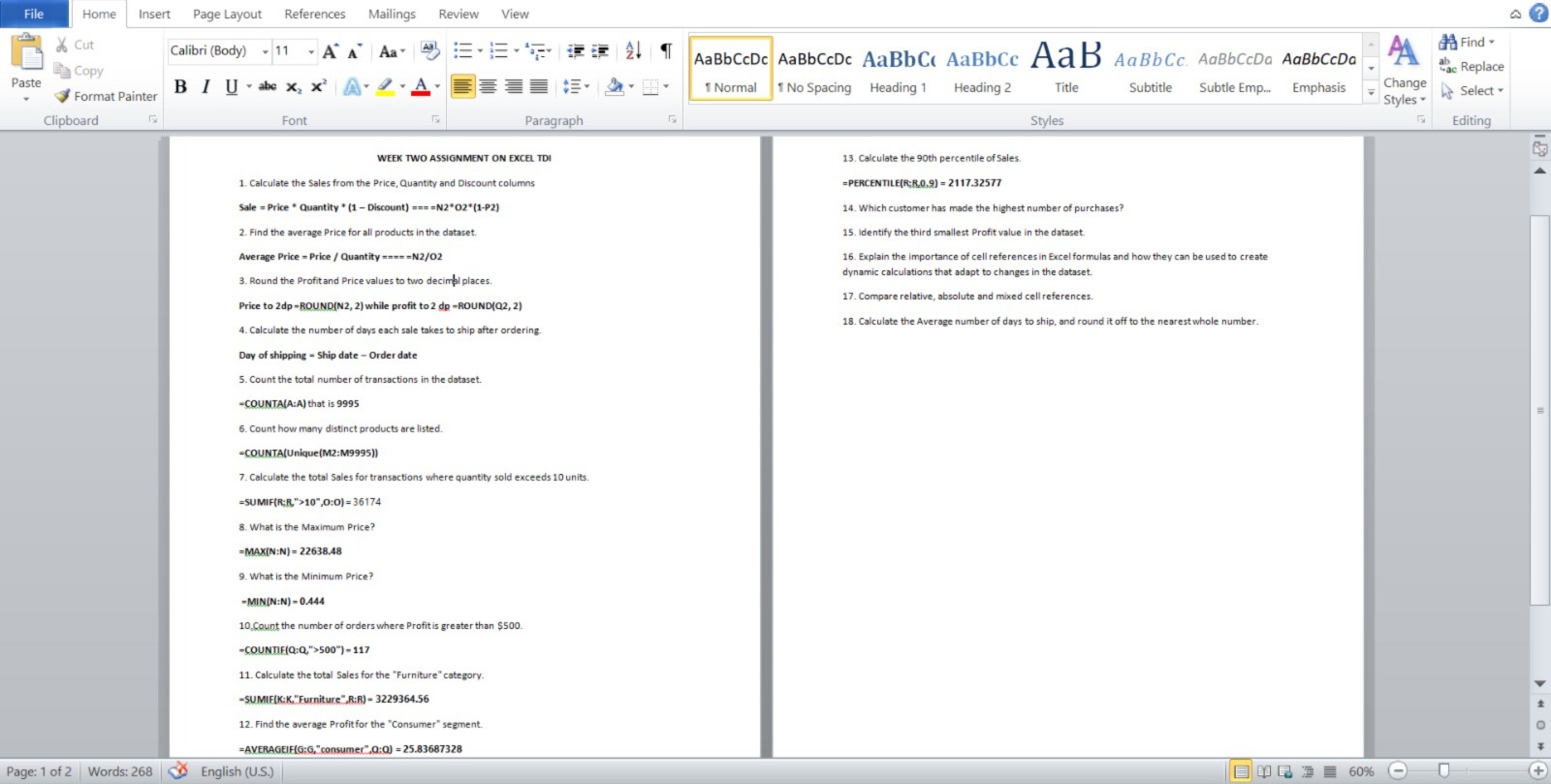Screen dimensions: 1551x784
Task: Click the Copy icon
Action: point(62,71)
